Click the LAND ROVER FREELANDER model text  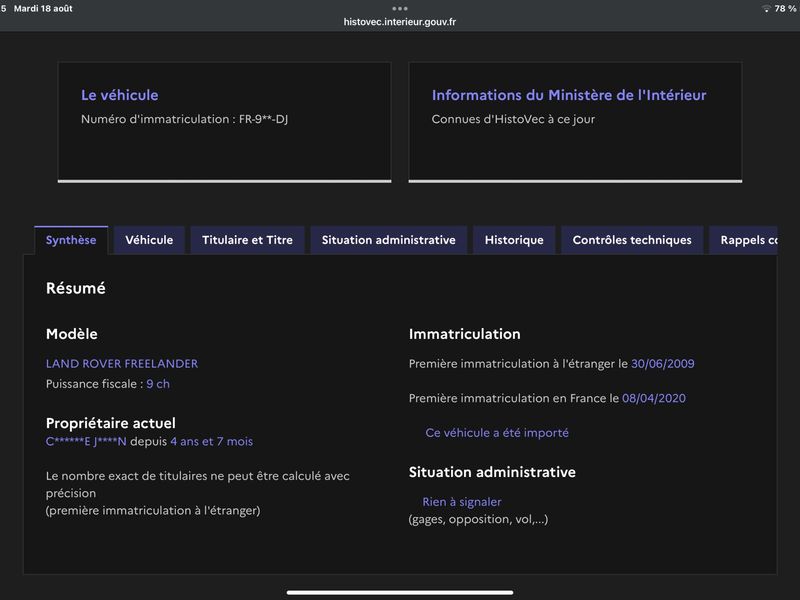tap(122, 364)
